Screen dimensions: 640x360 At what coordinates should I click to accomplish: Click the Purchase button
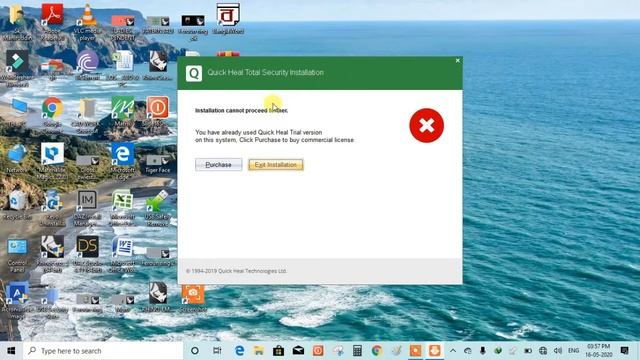218,164
